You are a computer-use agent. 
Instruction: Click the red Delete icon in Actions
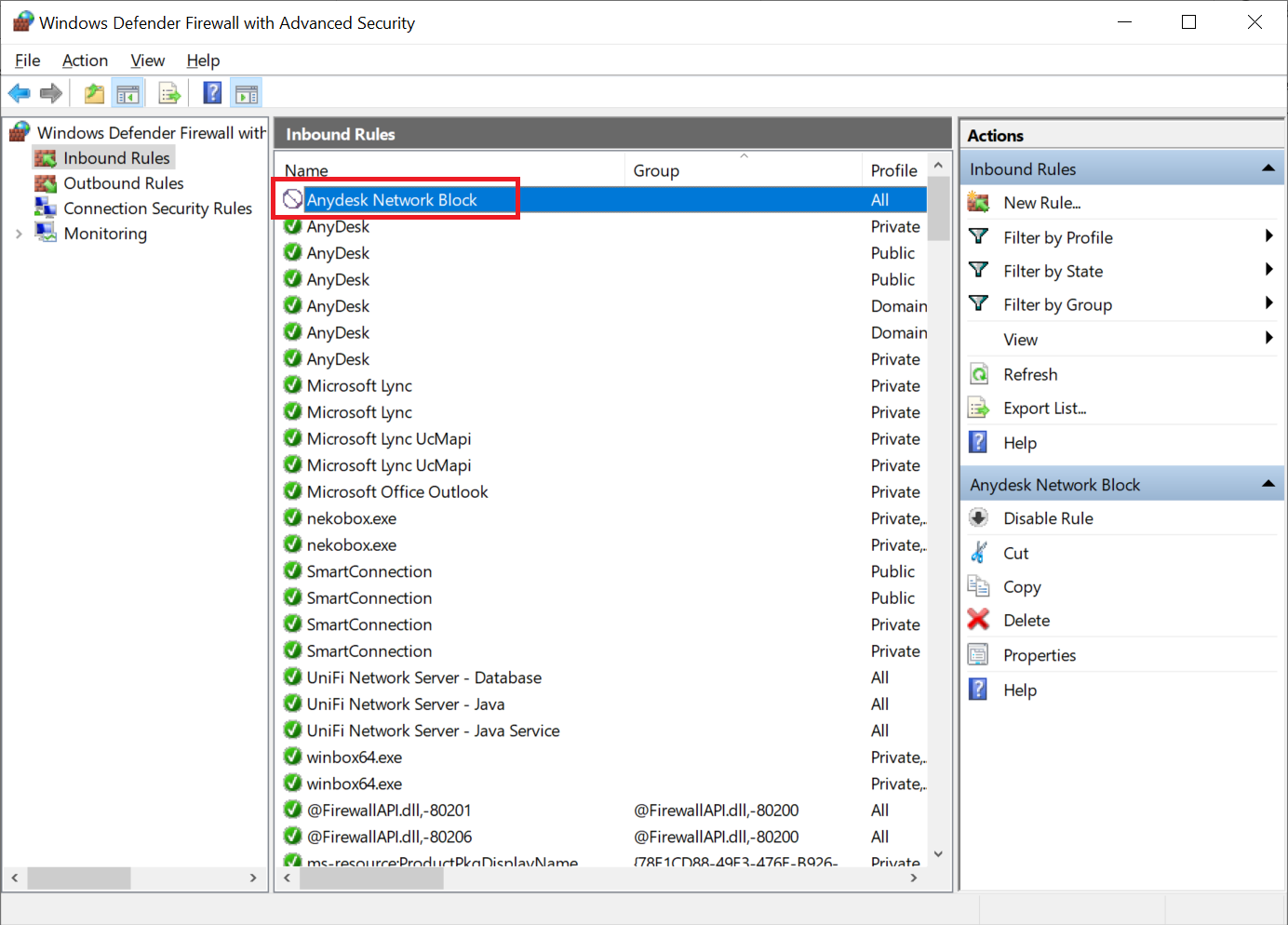click(978, 620)
